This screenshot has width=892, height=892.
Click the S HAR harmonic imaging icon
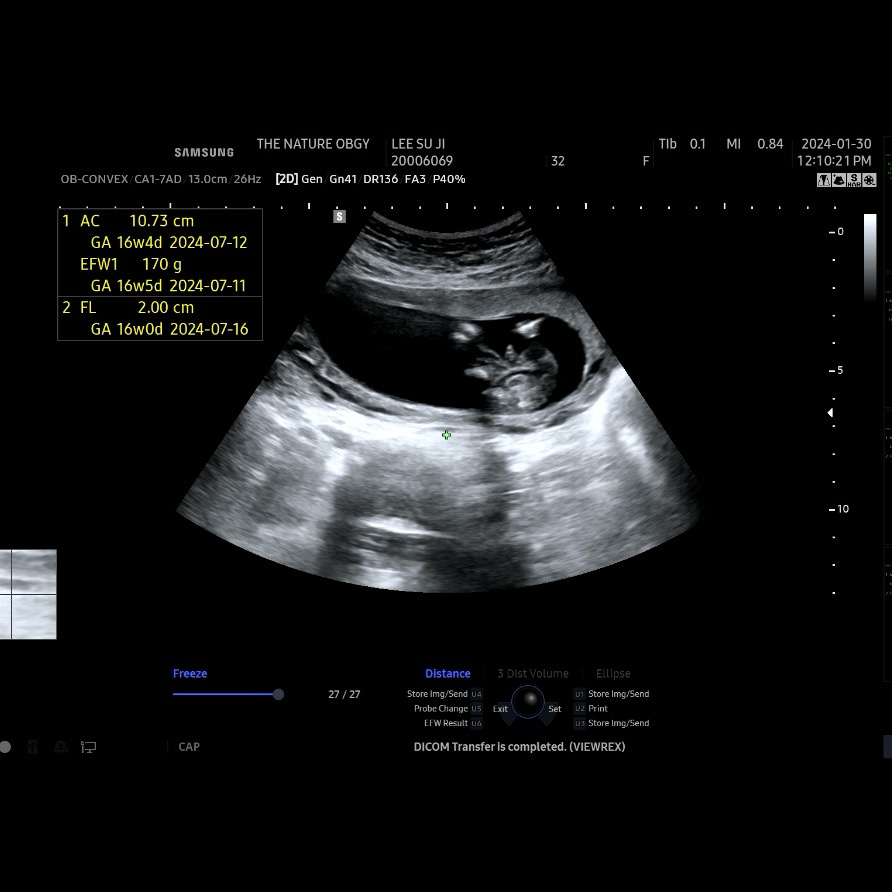tap(854, 180)
